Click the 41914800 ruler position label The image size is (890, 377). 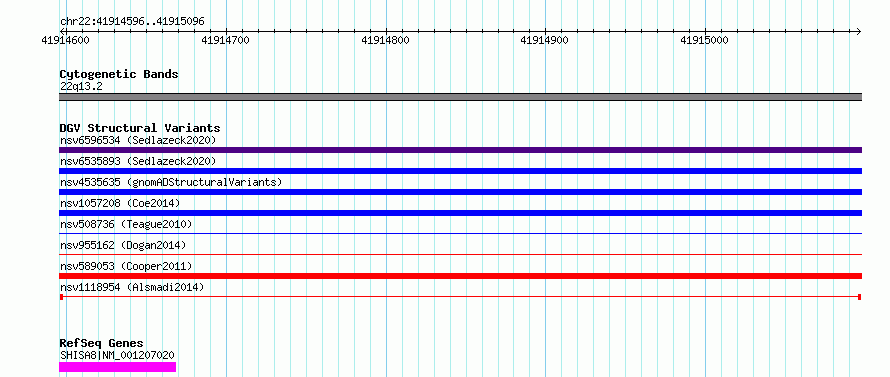385,40
